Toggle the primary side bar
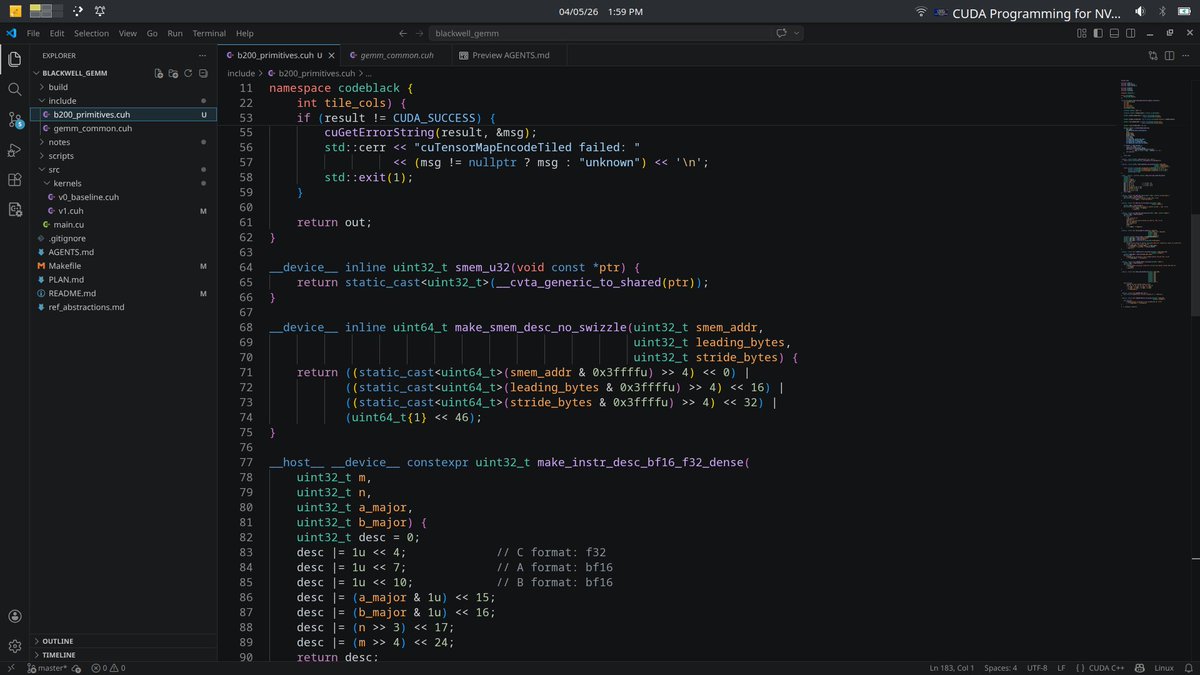This screenshot has width=1200, height=675. pyautogui.click(x=1098, y=33)
